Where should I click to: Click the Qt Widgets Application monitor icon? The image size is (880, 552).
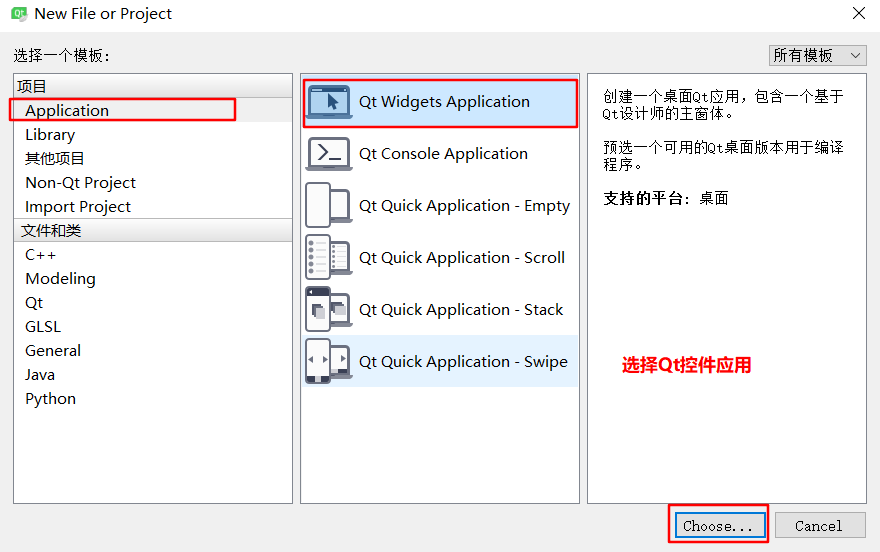[x=329, y=102]
